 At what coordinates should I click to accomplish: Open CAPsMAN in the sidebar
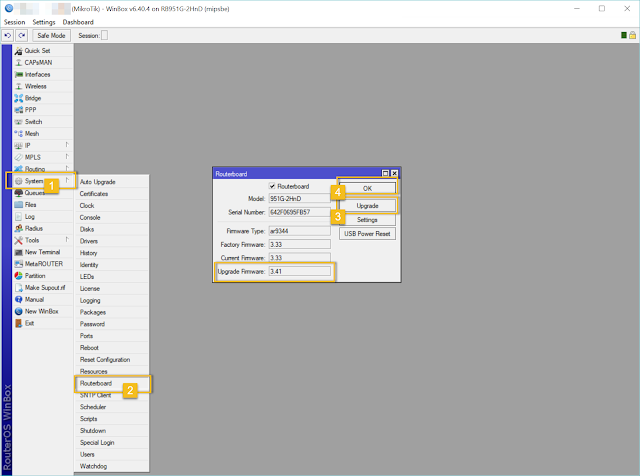(x=43, y=62)
